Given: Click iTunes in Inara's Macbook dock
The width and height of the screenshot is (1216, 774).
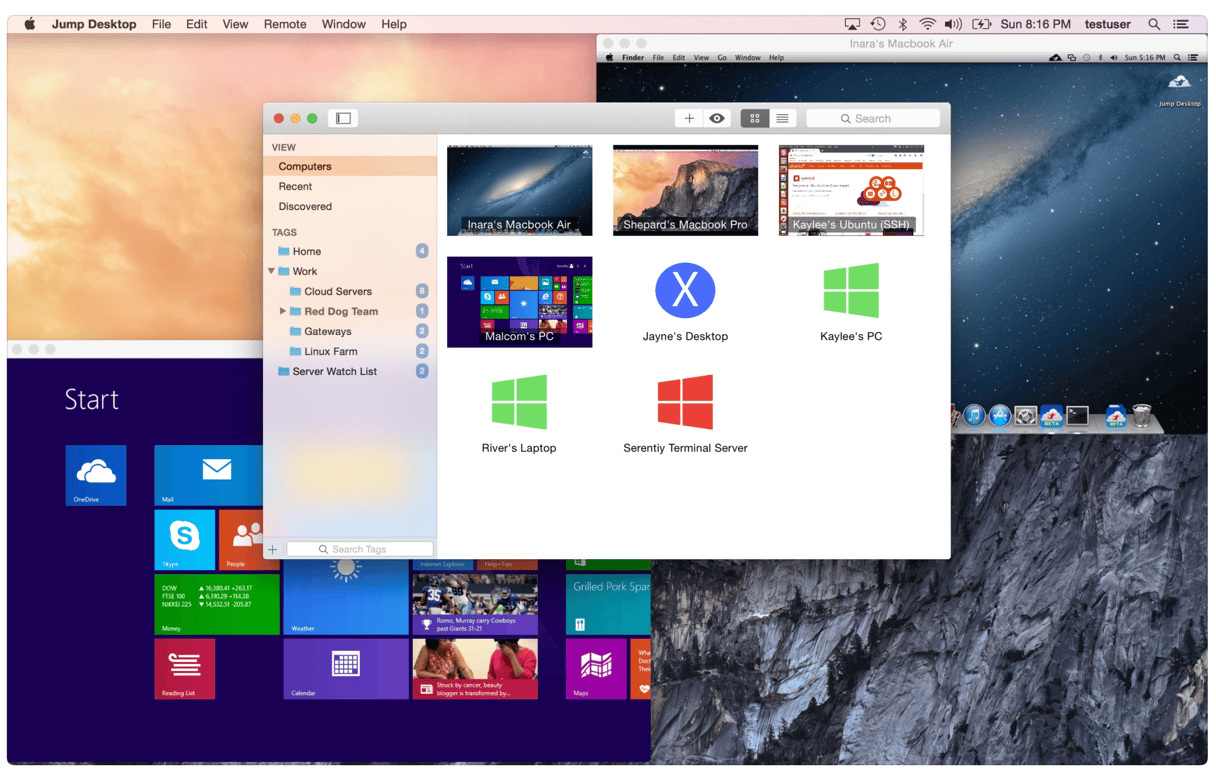Looking at the screenshot, I should (x=974, y=416).
